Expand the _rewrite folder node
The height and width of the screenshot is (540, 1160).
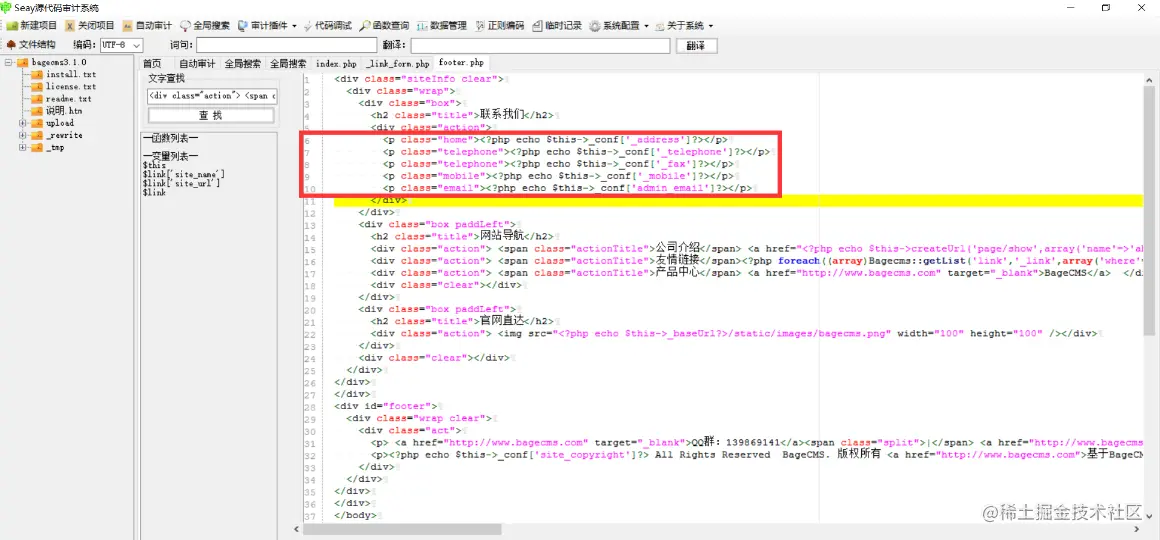coord(22,135)
